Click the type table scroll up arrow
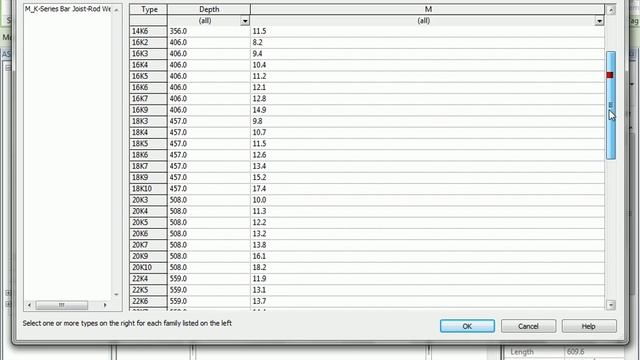Screen dimensions: 640x360 (x=611, y=10)
